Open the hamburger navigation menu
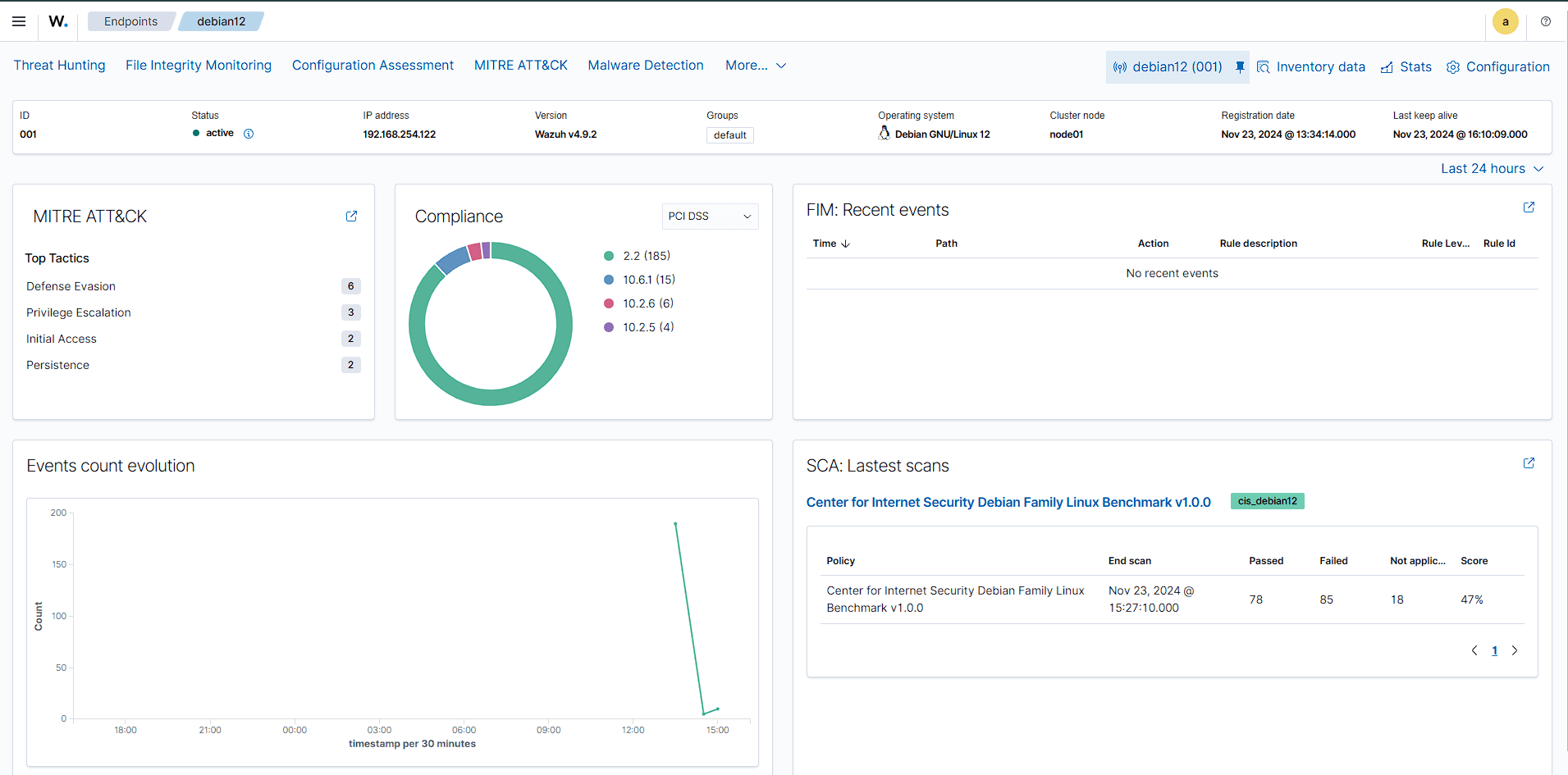 (19, 21)
